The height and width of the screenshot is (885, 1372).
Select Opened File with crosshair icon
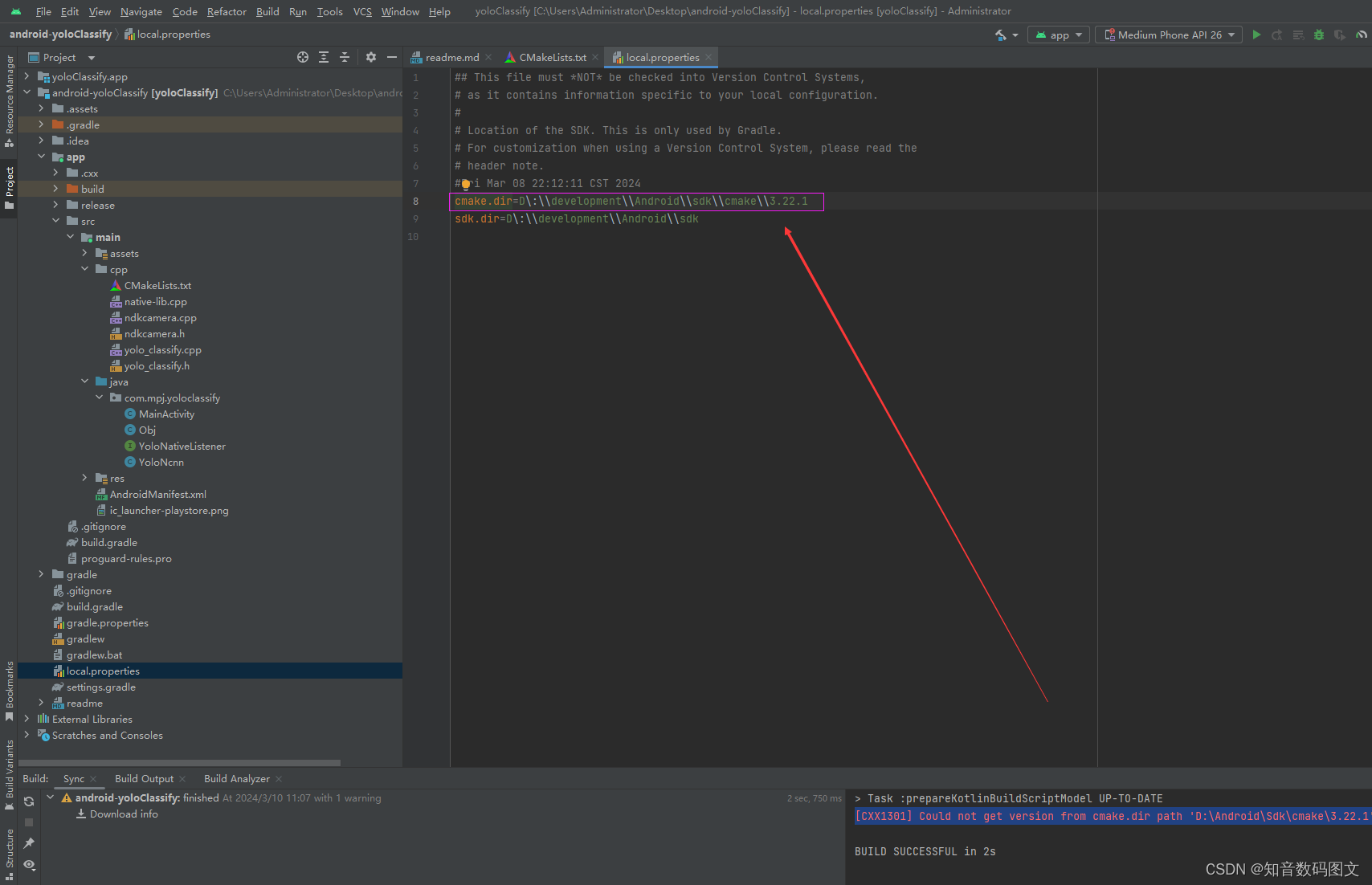[x=303, y=57]
